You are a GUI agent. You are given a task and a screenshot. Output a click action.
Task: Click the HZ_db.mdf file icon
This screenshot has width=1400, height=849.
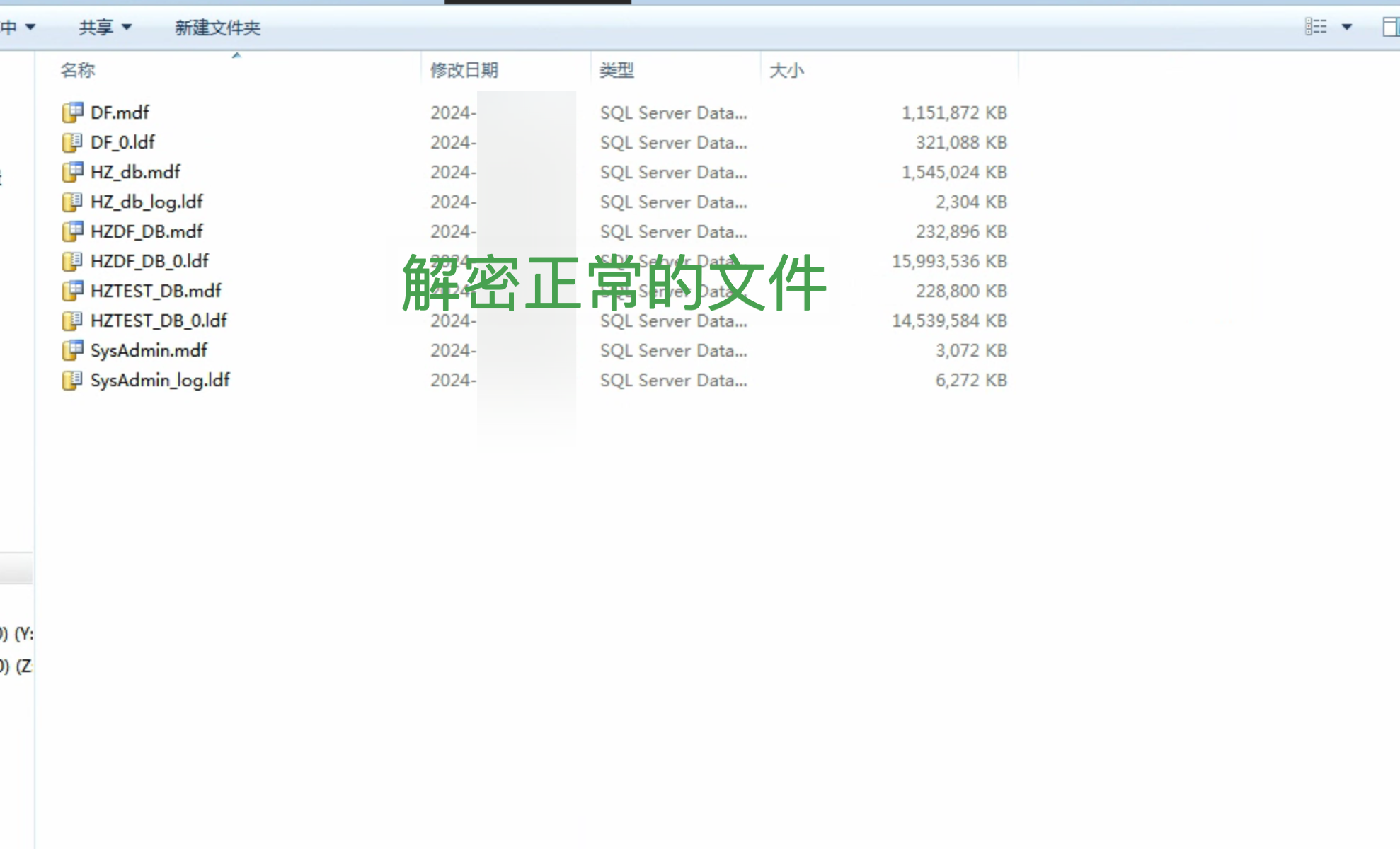(72, 172)
